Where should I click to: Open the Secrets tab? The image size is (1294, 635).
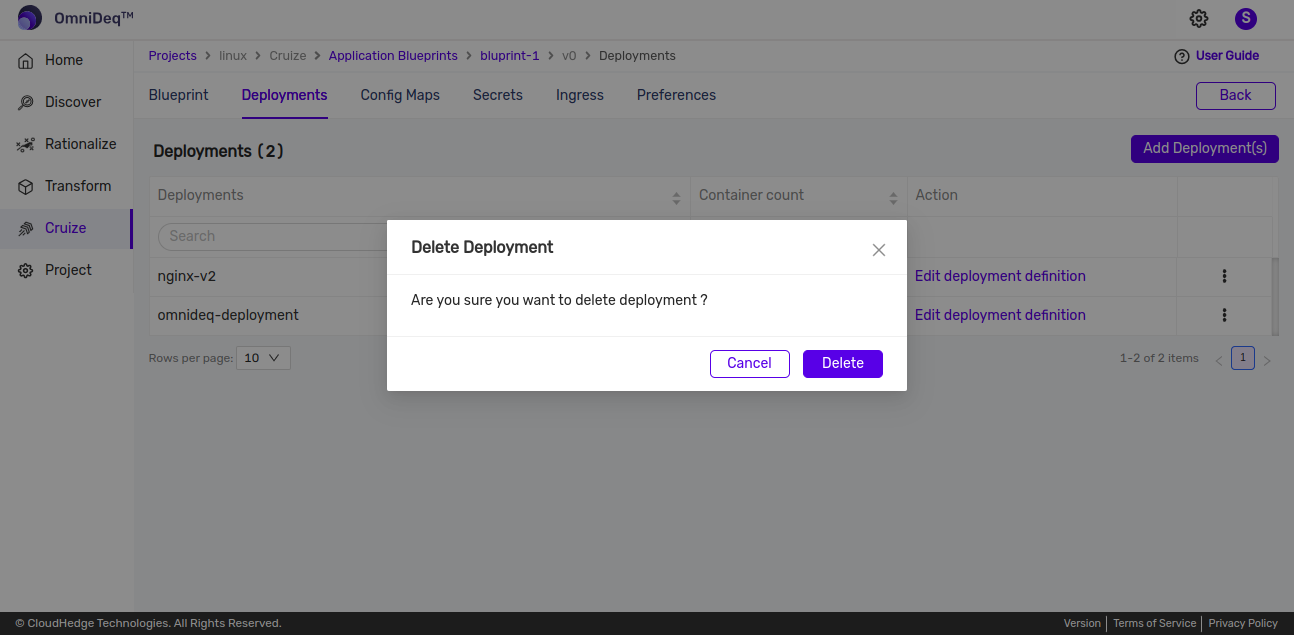[497, 95]
